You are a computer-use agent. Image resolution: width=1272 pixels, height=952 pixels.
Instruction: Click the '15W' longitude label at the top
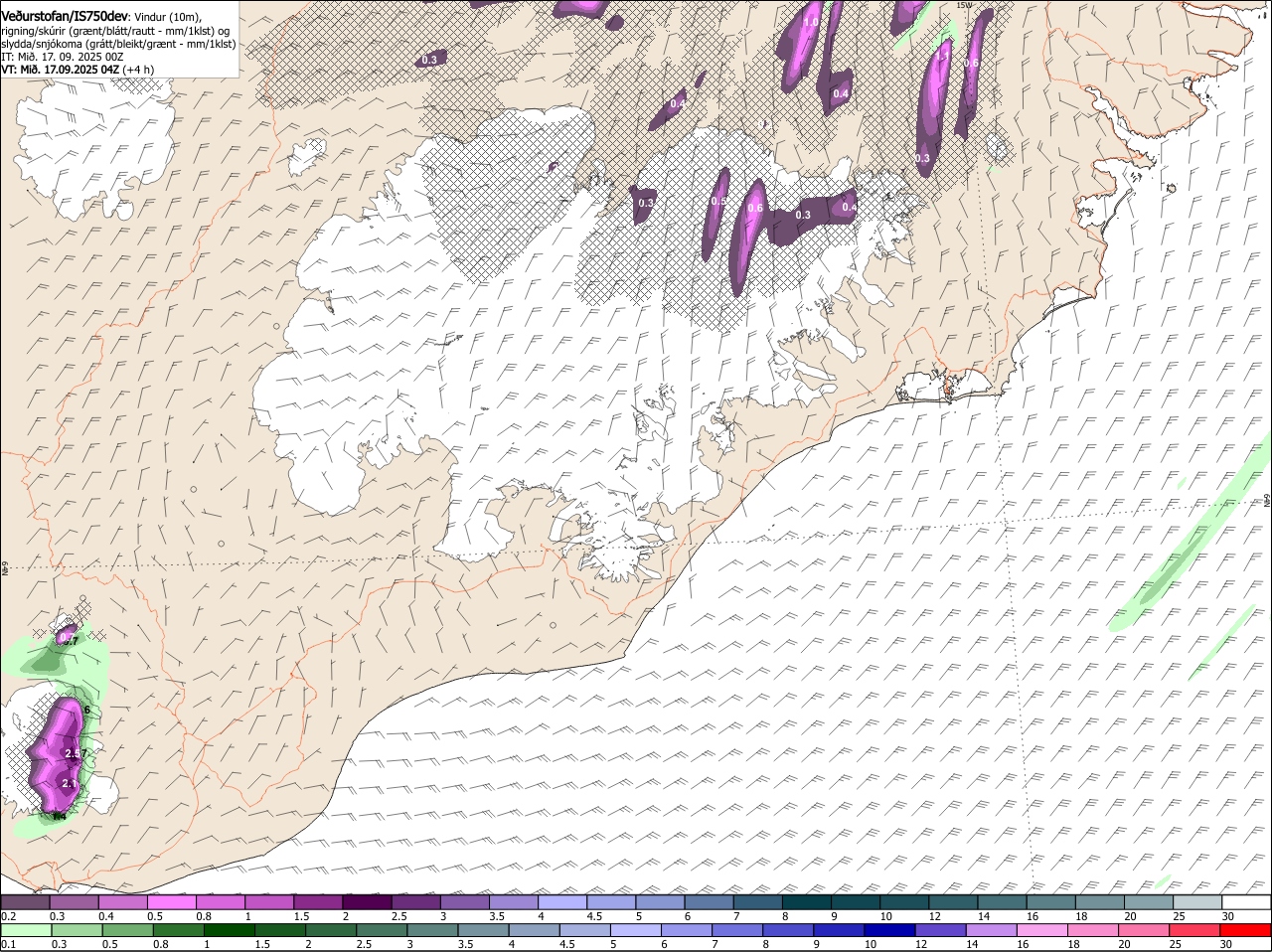pyautogui.click(x=964, y=5)
